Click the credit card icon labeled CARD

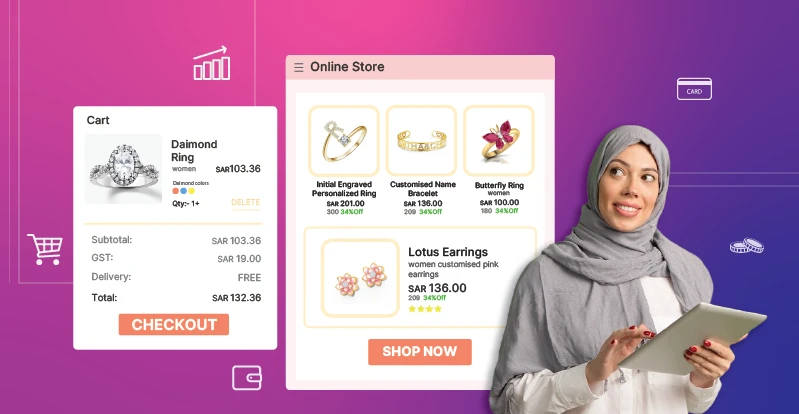pos(694,89)
